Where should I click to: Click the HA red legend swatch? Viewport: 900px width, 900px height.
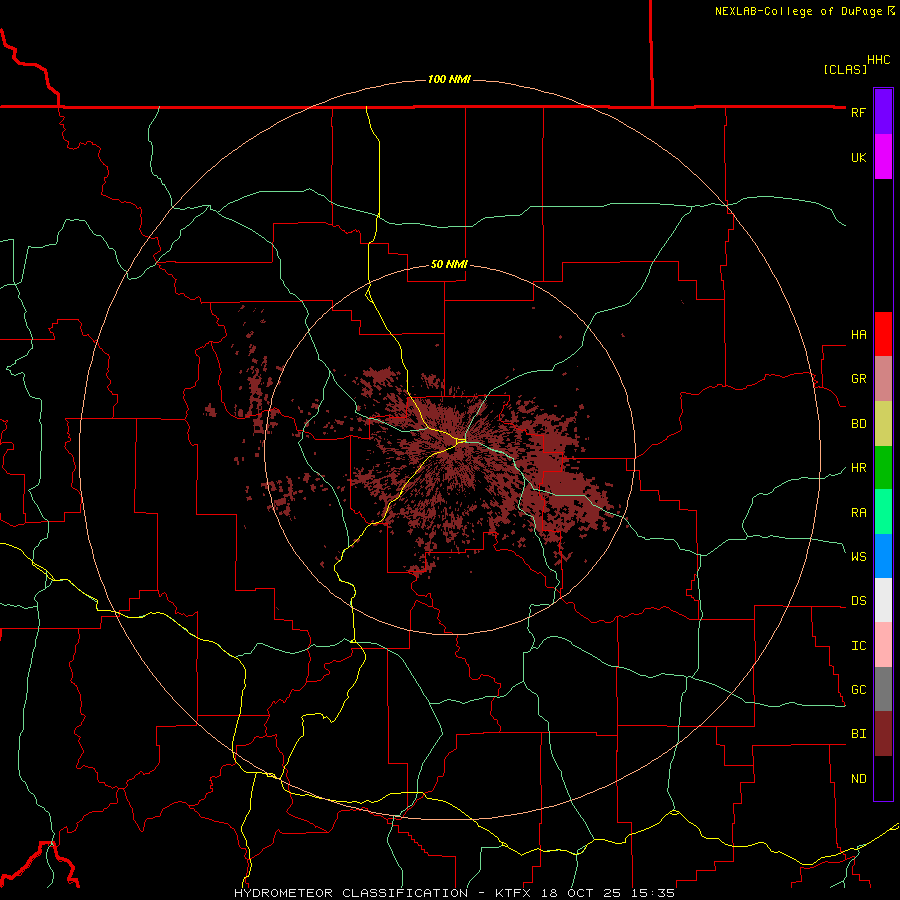click(883, 334)
